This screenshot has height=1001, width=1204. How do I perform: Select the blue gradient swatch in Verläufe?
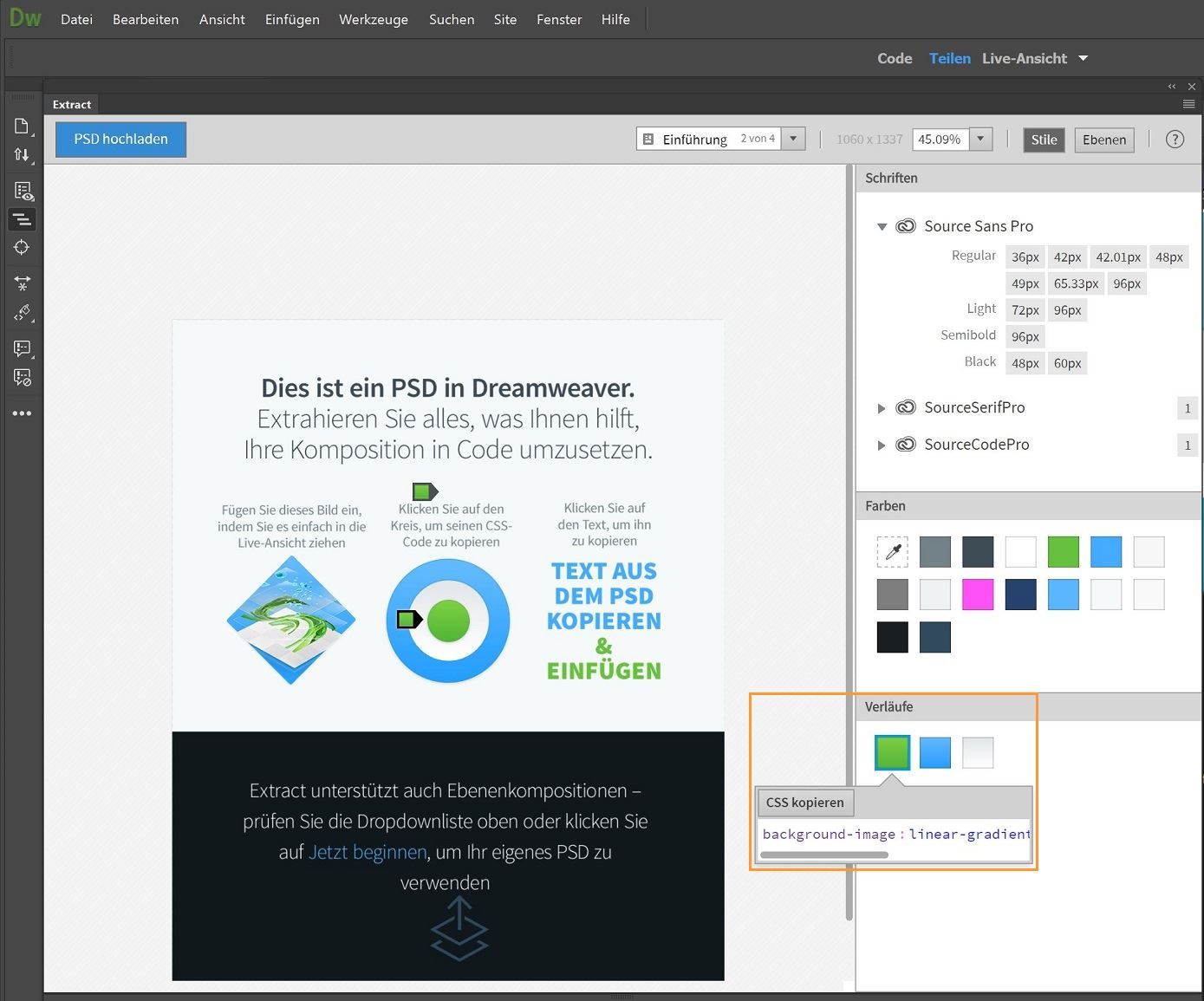click(x=935, y=752)
